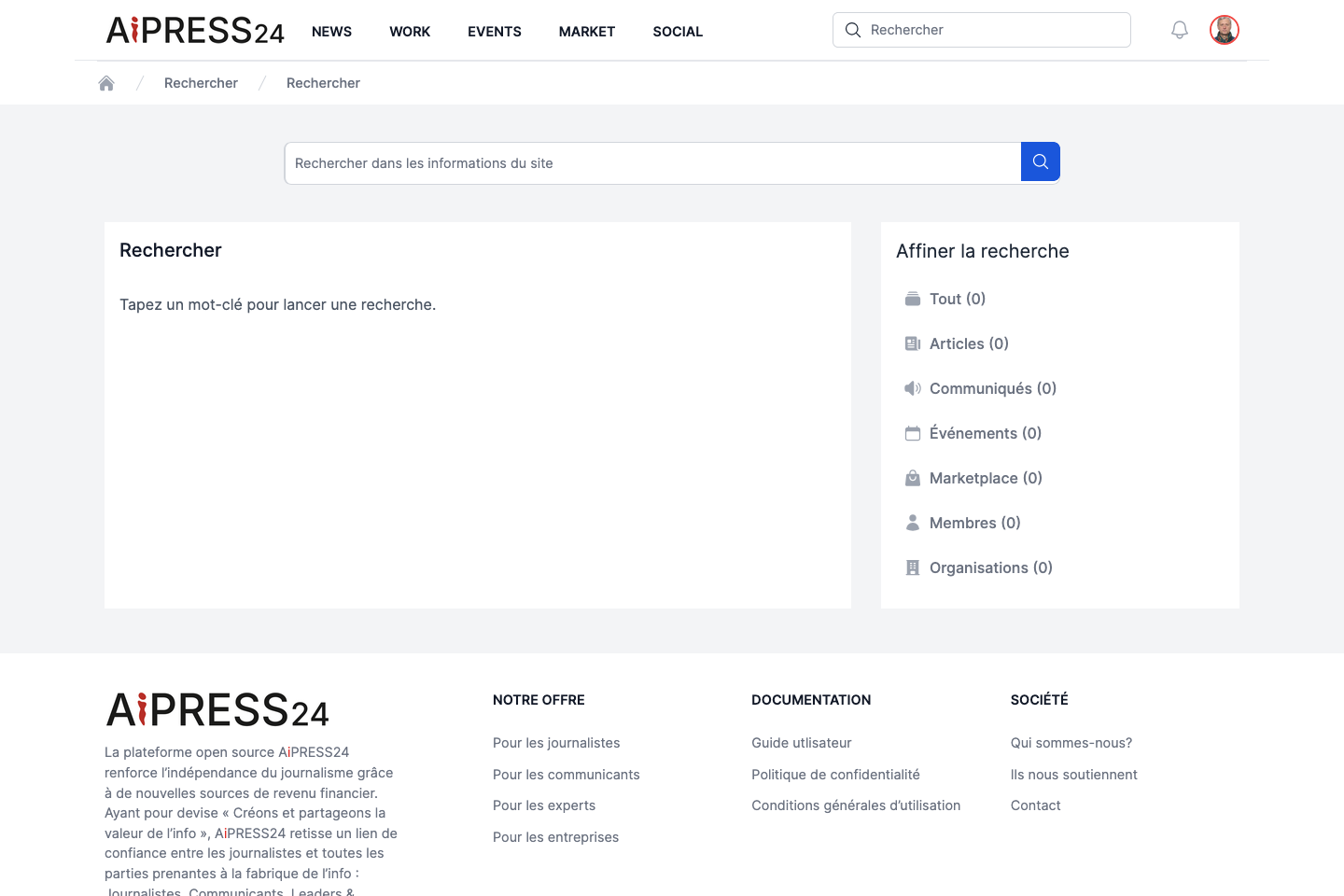Open the WORK menu

[410, 32]
